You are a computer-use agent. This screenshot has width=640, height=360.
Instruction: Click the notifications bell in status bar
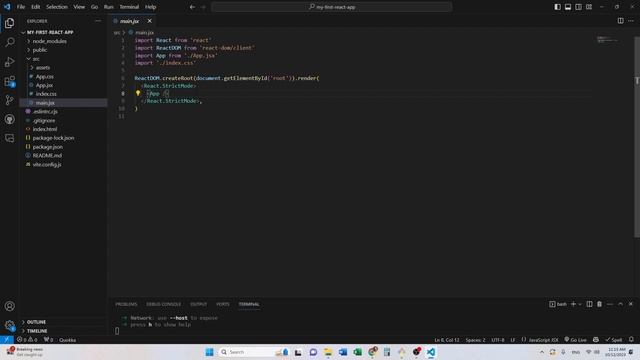coord(631,340)
